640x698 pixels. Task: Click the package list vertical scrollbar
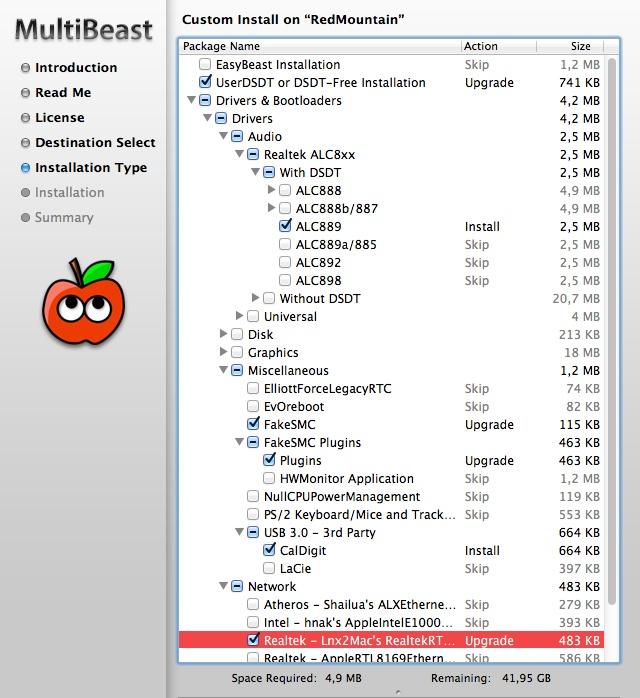click(x=612, y=331)
